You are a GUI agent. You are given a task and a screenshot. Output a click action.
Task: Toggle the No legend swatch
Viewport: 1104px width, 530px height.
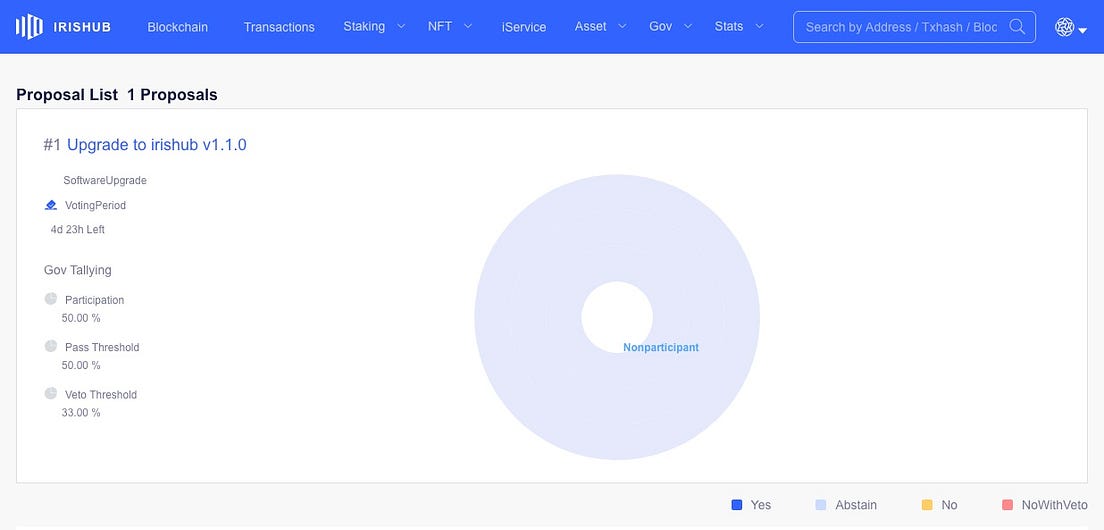point(927,505)
